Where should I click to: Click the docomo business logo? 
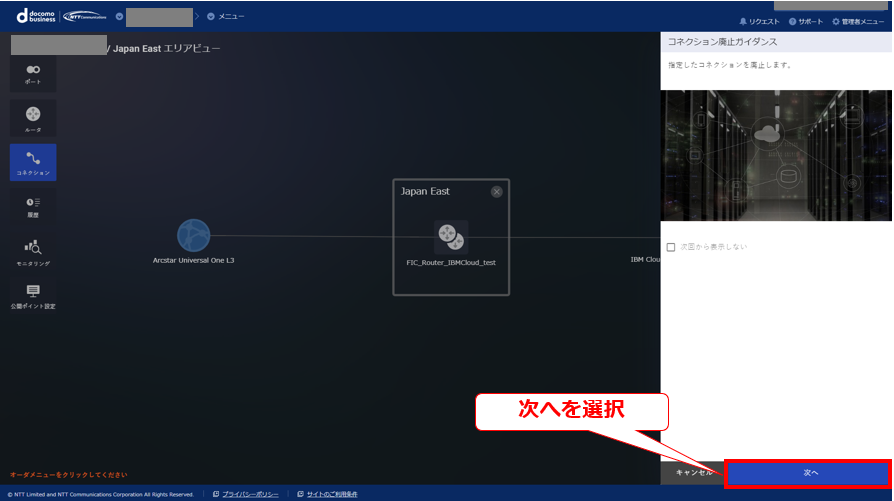tap(36, 16)
